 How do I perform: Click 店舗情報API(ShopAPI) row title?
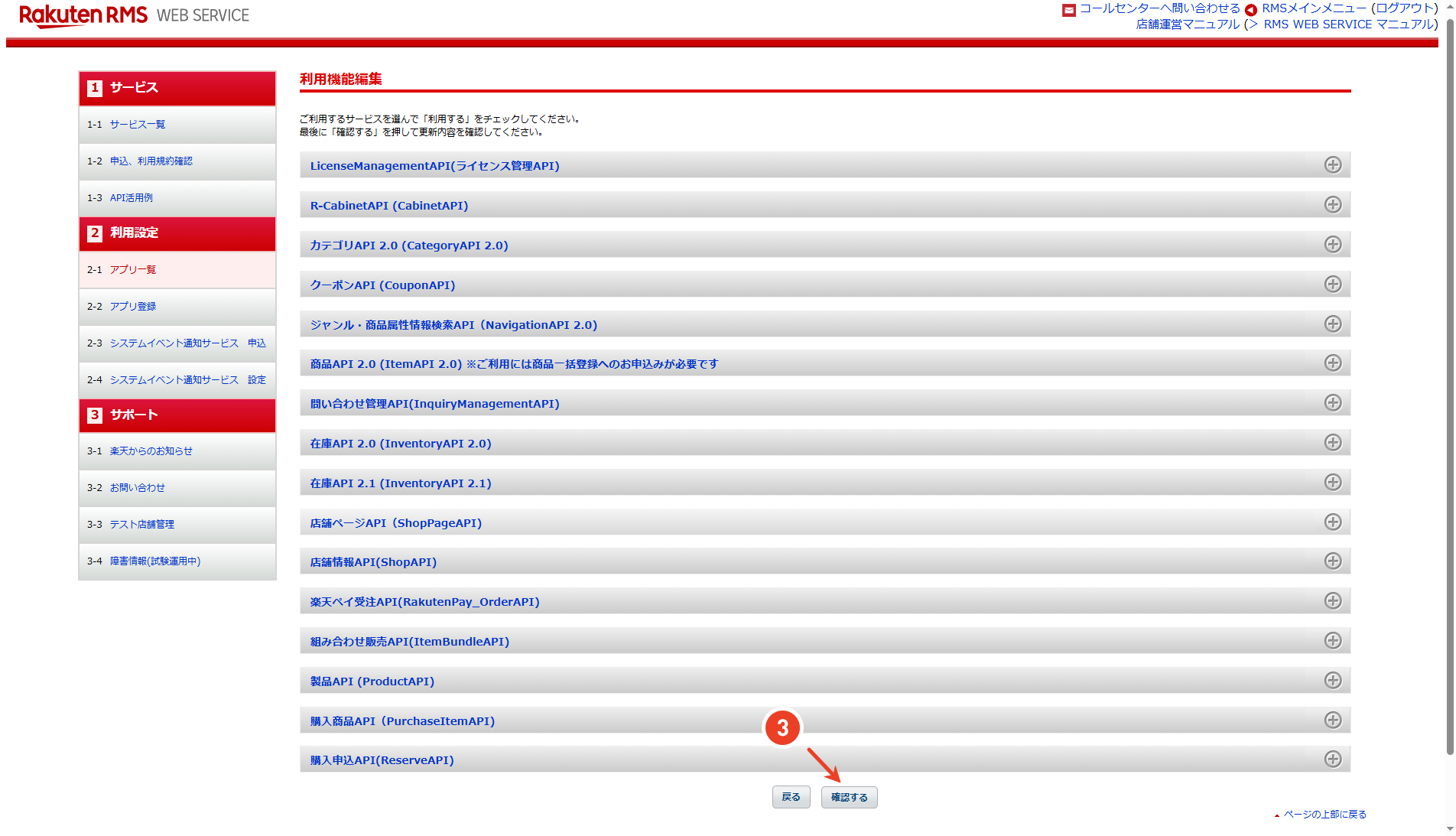pos(373,562)
